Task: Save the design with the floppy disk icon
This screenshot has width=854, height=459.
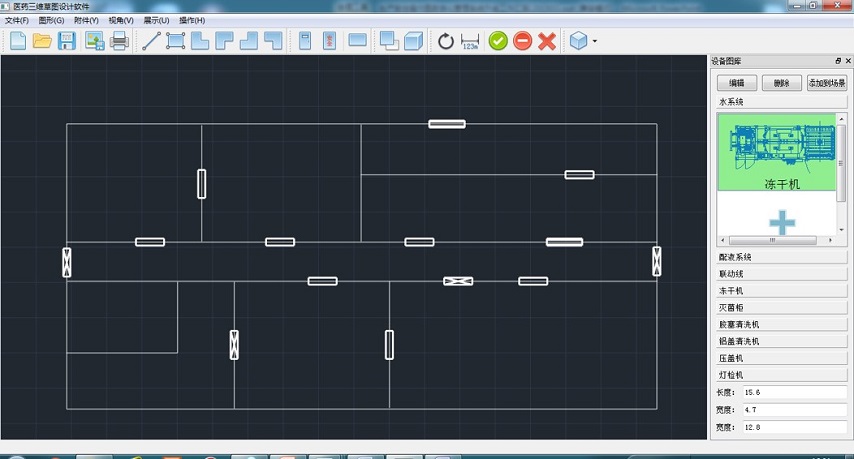Action: [67, 41]
